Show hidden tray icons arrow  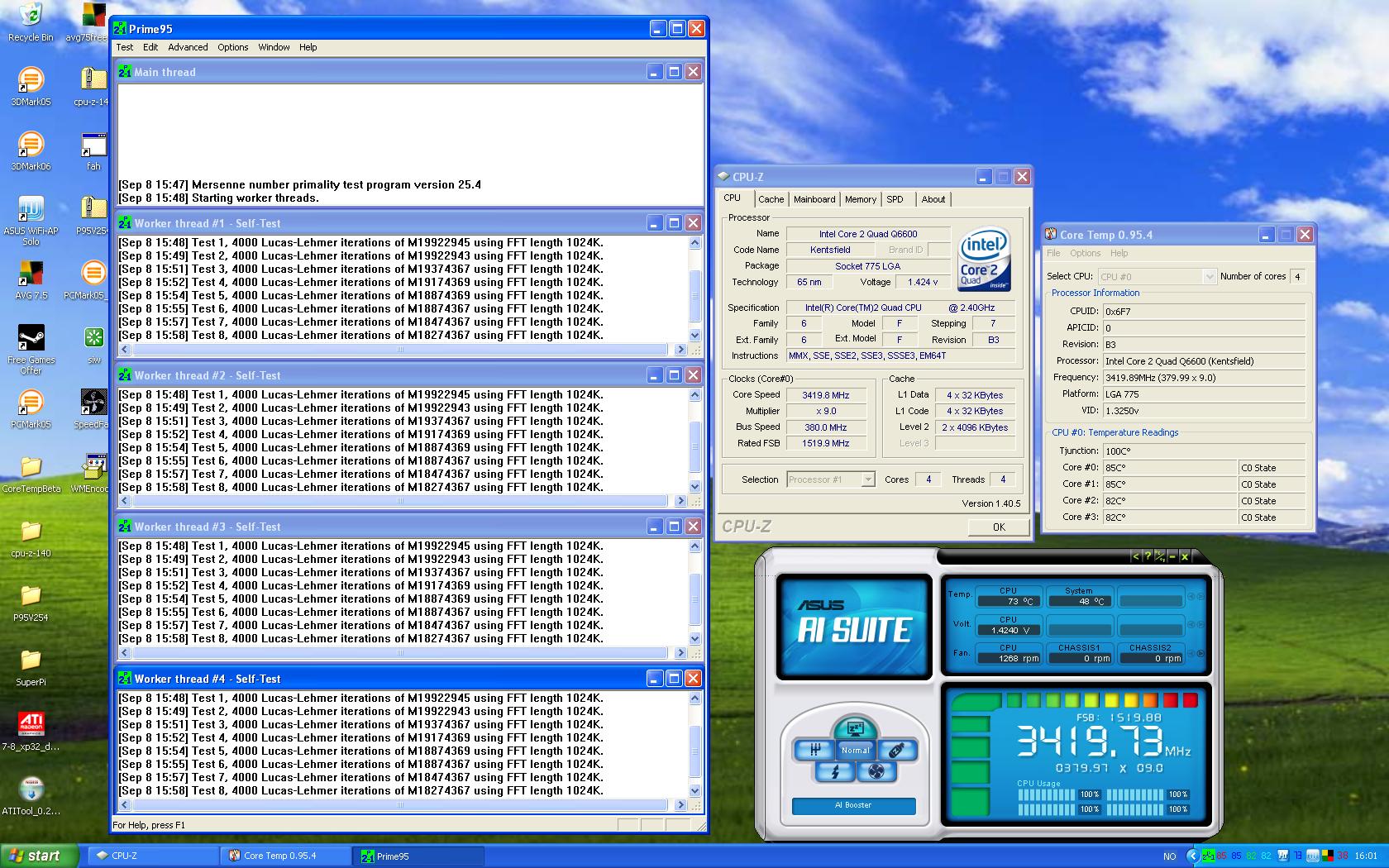(1192, 856)
